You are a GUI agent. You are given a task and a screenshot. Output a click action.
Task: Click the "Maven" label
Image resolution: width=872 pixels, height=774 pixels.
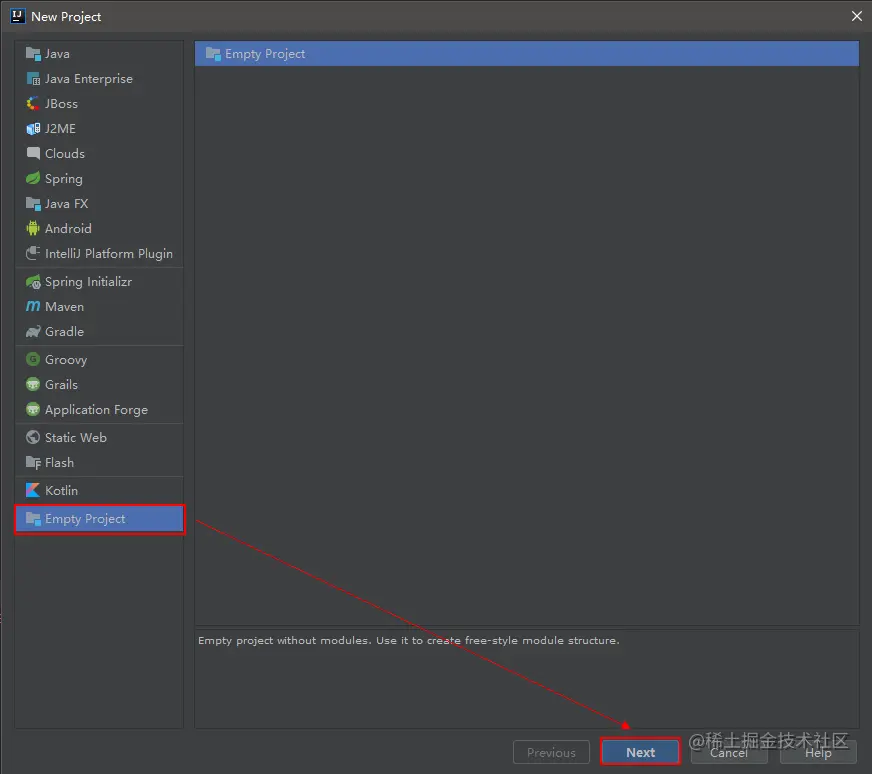(65, 306)
